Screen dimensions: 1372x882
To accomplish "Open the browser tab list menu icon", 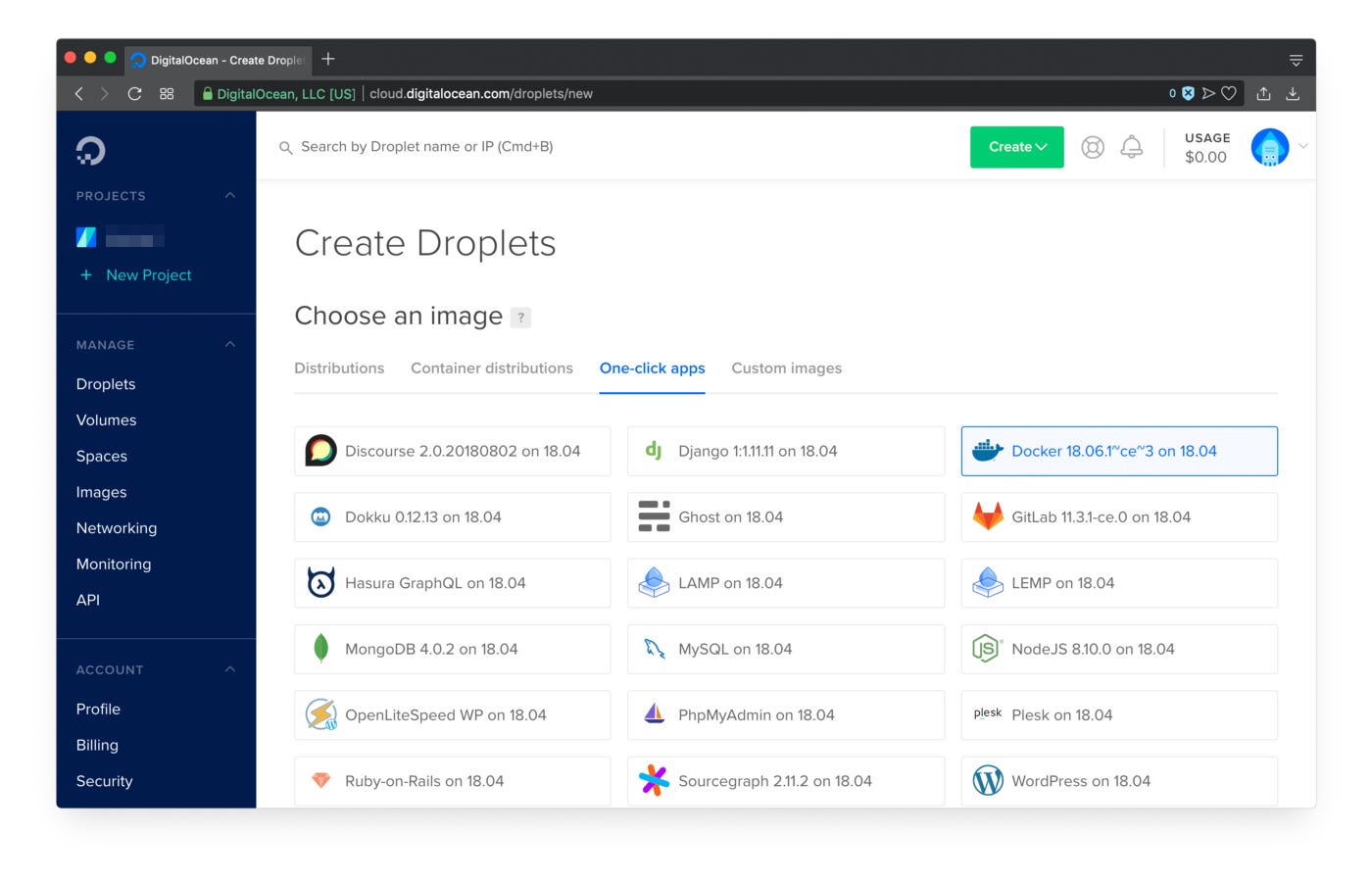I will tap(1296, 60).
